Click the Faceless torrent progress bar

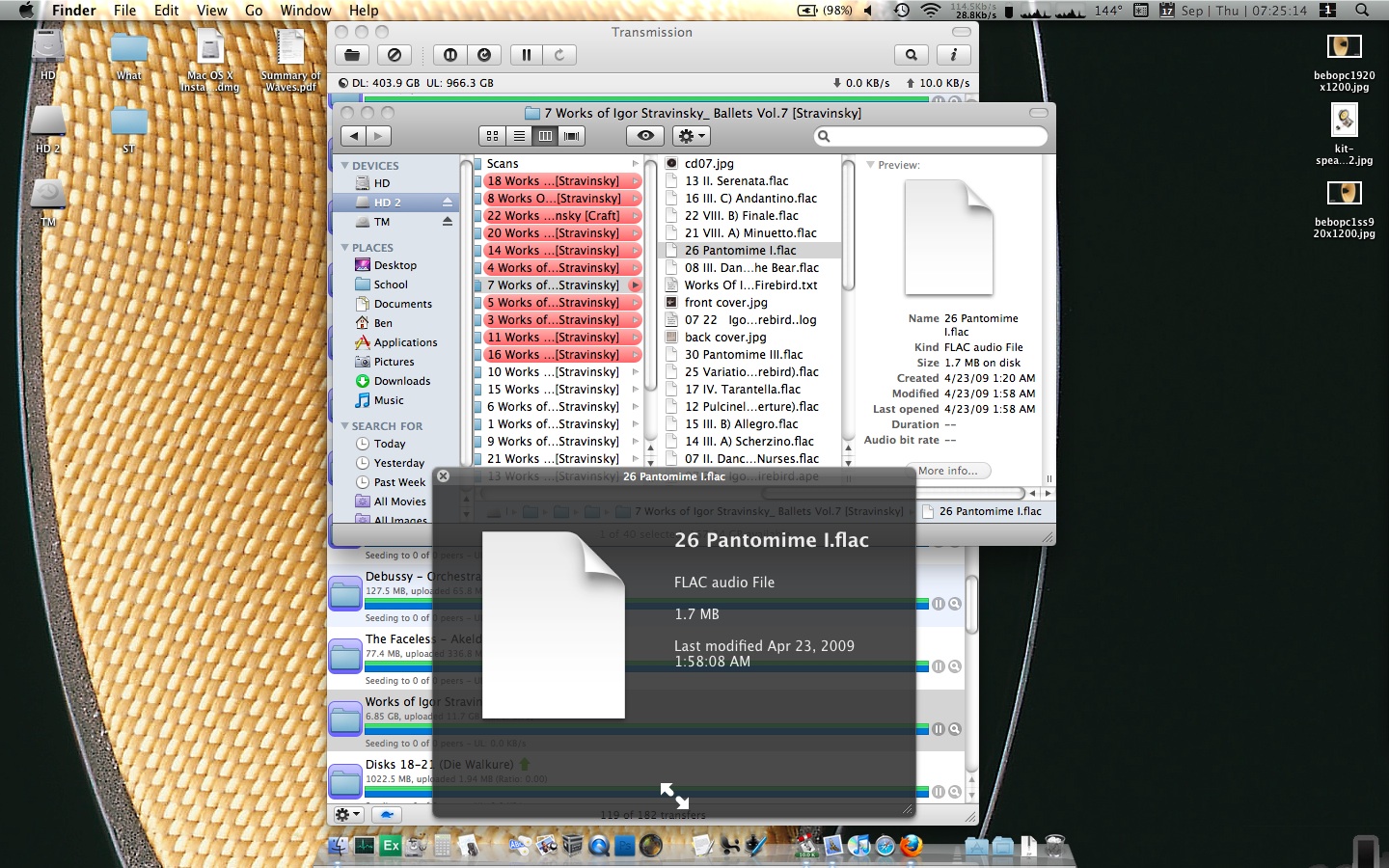(646, 666)
